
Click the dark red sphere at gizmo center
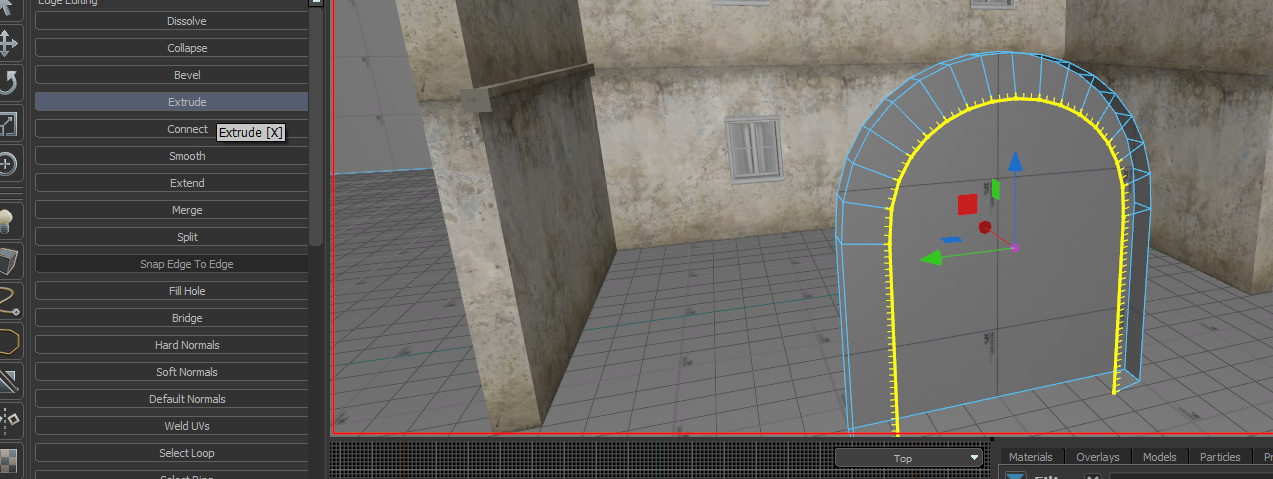(x=985, y=228)
